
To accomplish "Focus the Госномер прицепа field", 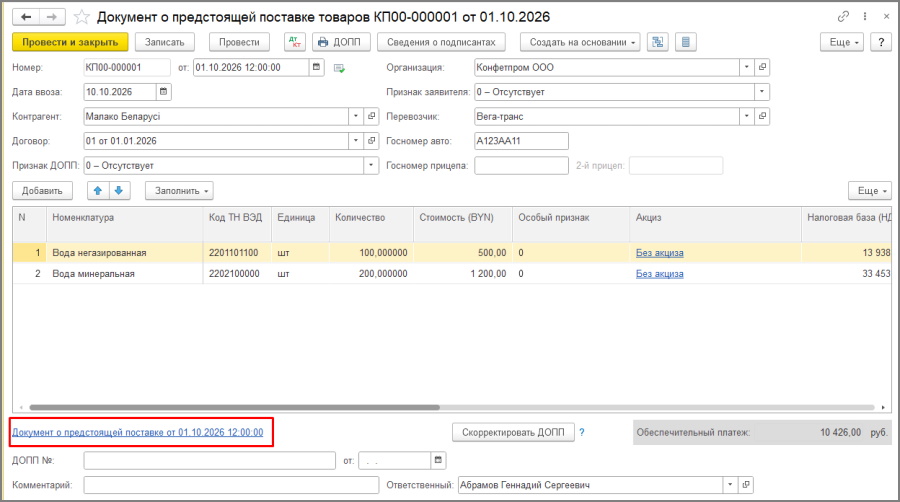I will (x=521, y=165).
